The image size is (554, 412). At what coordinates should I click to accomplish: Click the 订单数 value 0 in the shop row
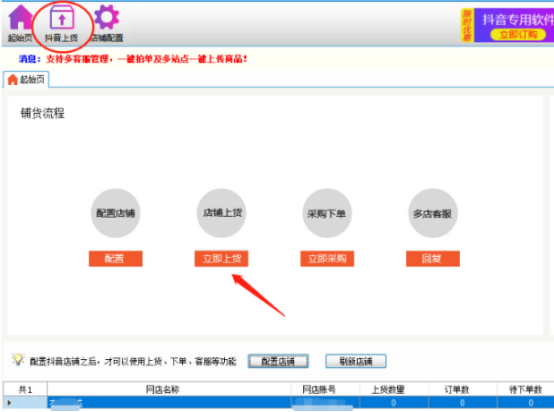pos(462,403)
